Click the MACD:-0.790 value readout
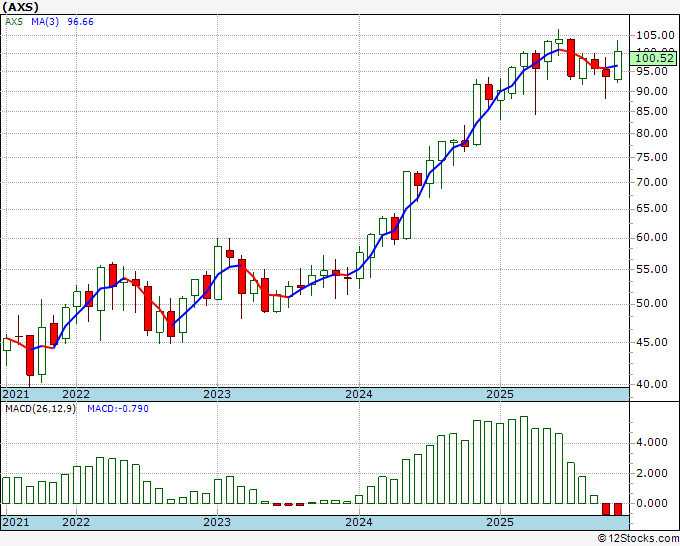 pyautogui.click(x=118, y=409)
